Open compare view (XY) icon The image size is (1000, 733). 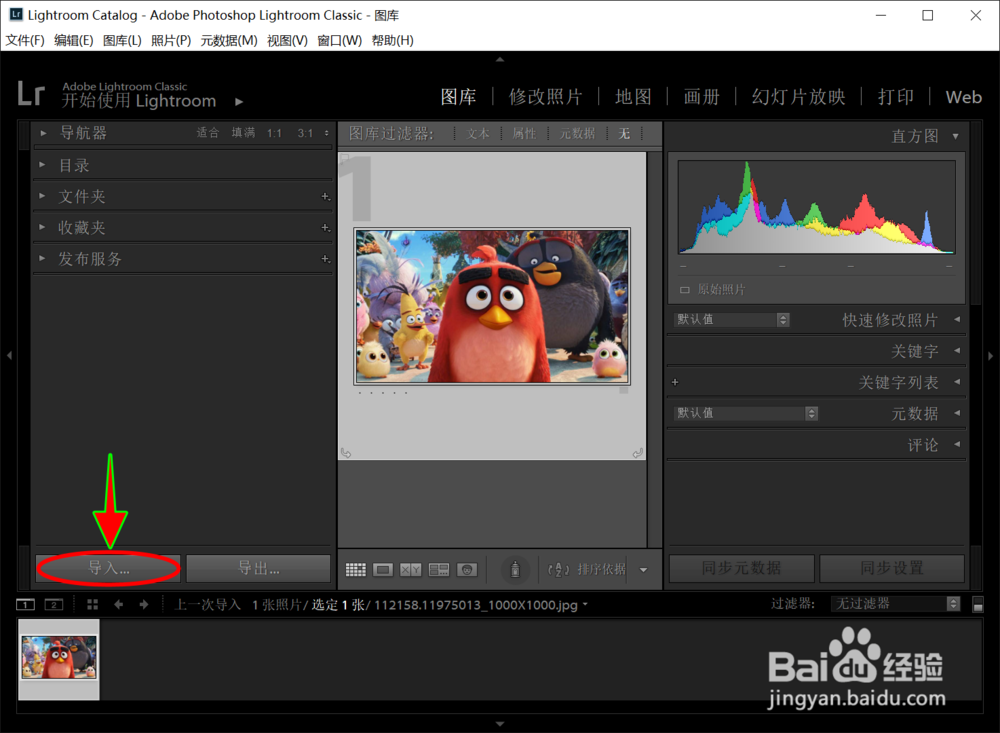(411, 570)
